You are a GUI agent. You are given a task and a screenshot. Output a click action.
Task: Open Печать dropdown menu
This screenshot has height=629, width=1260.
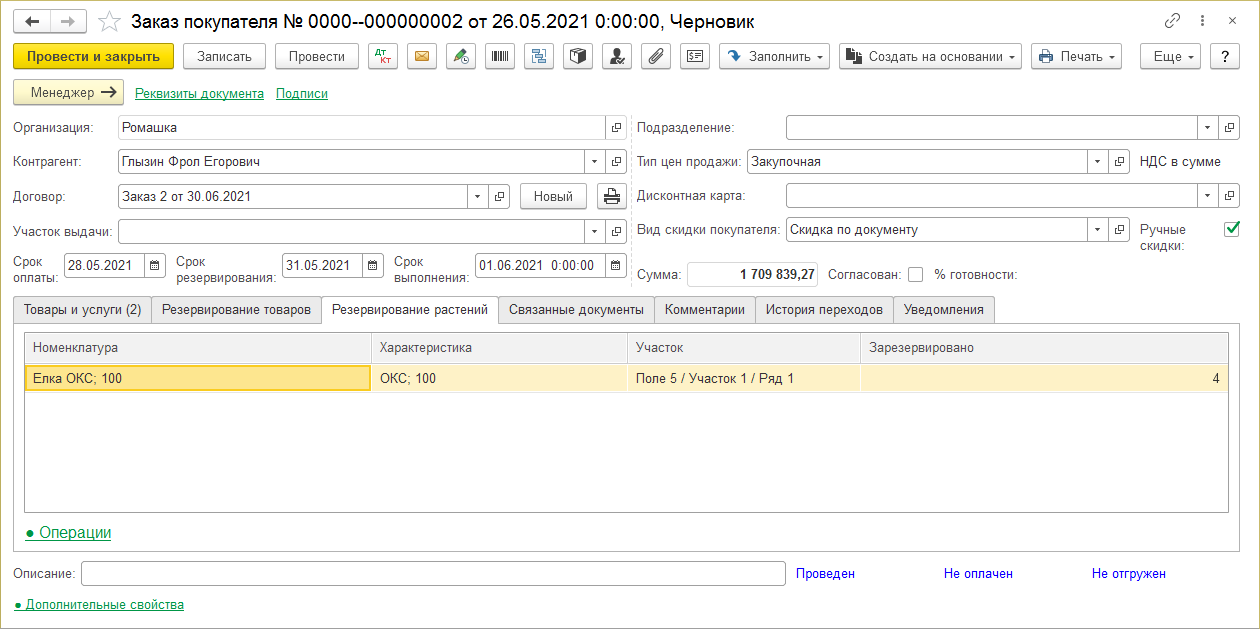click(x=1076, y=57)
